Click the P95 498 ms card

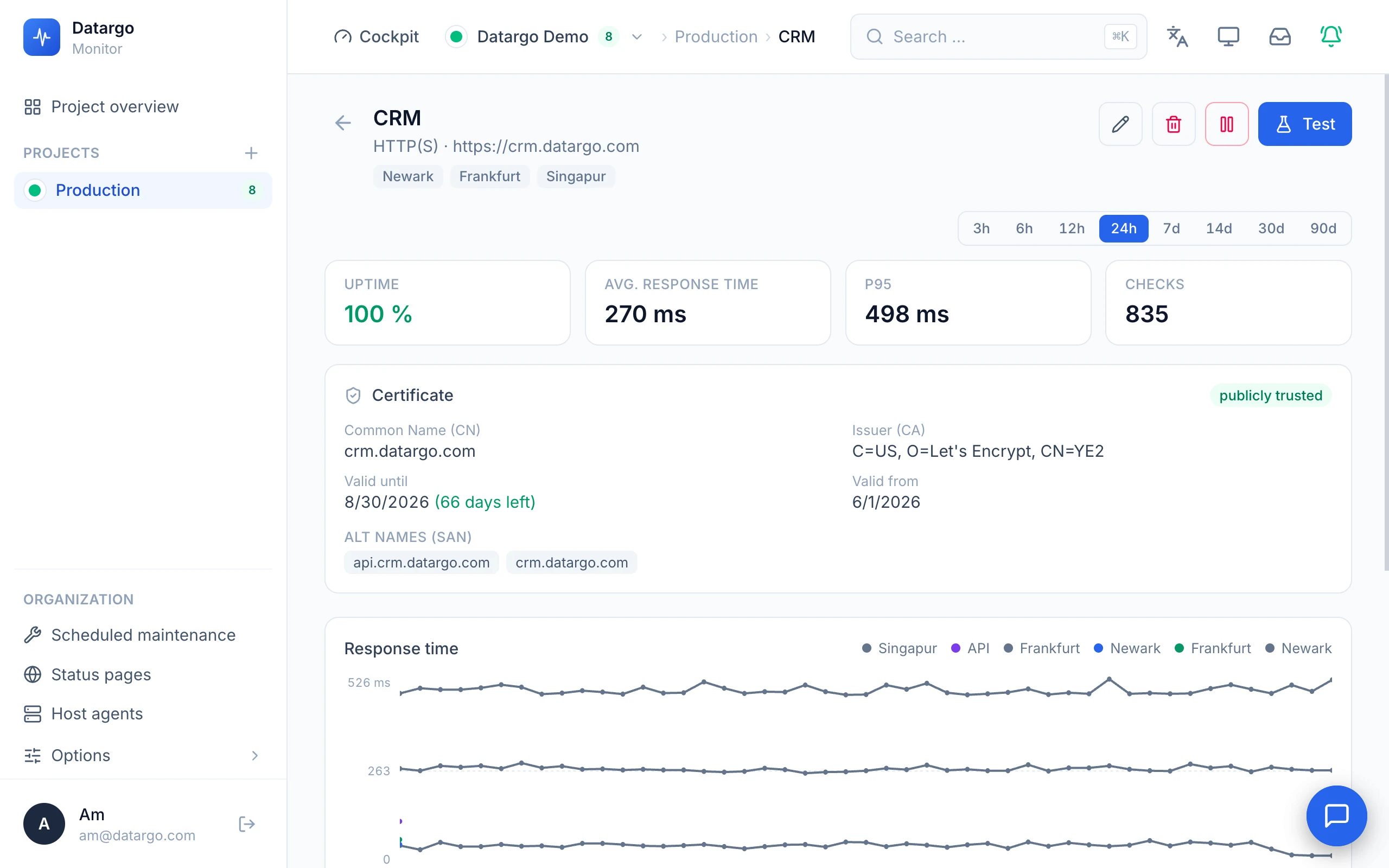968,303
